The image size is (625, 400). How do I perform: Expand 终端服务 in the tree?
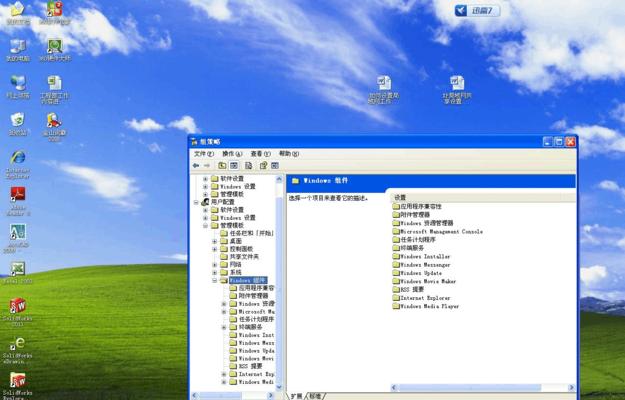224,327
